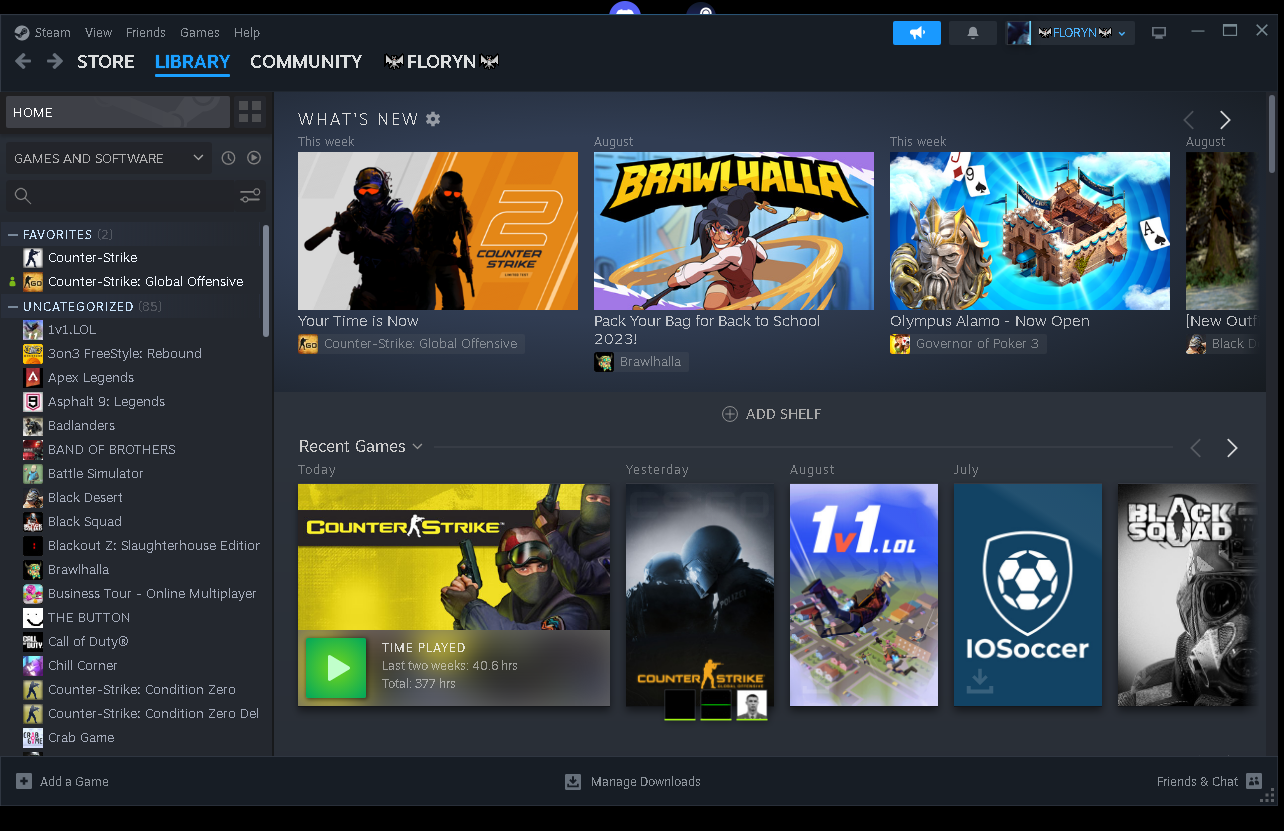This screenshot has width=1284, height=831.
Task: Click Add Shelf button
Action: pyautogui.click(x=771, y=414)
